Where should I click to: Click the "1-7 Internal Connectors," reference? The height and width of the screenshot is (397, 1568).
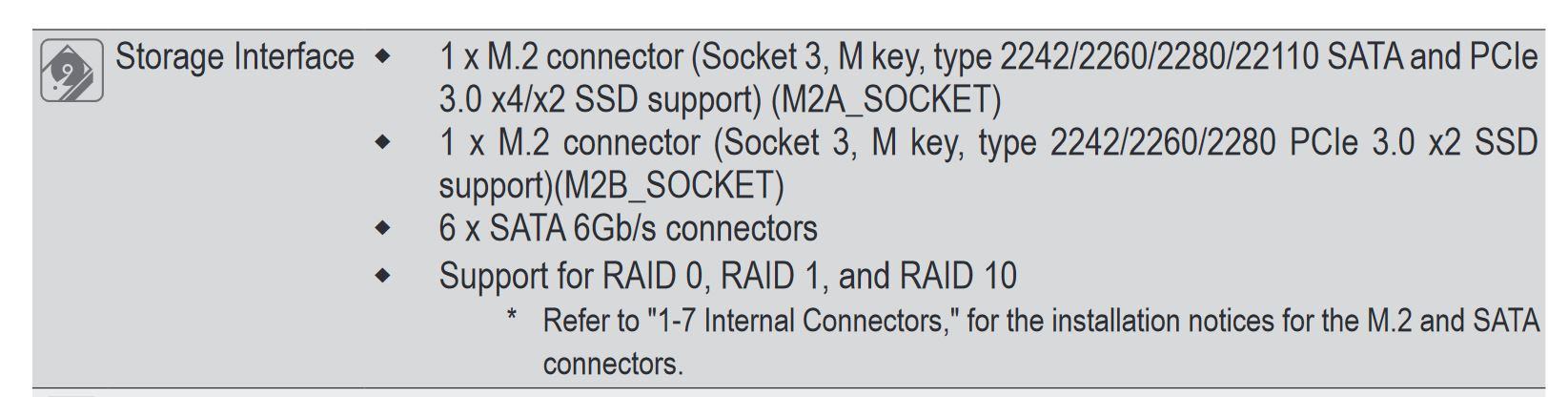coord(803,321)
